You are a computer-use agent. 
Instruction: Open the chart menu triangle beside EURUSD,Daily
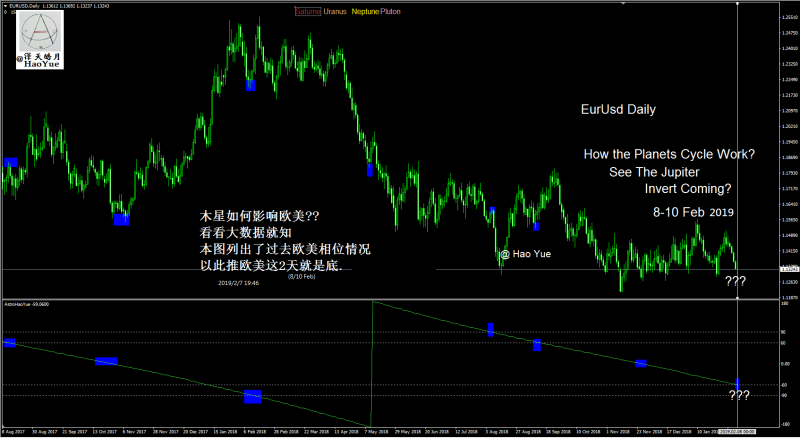point(6,6)
